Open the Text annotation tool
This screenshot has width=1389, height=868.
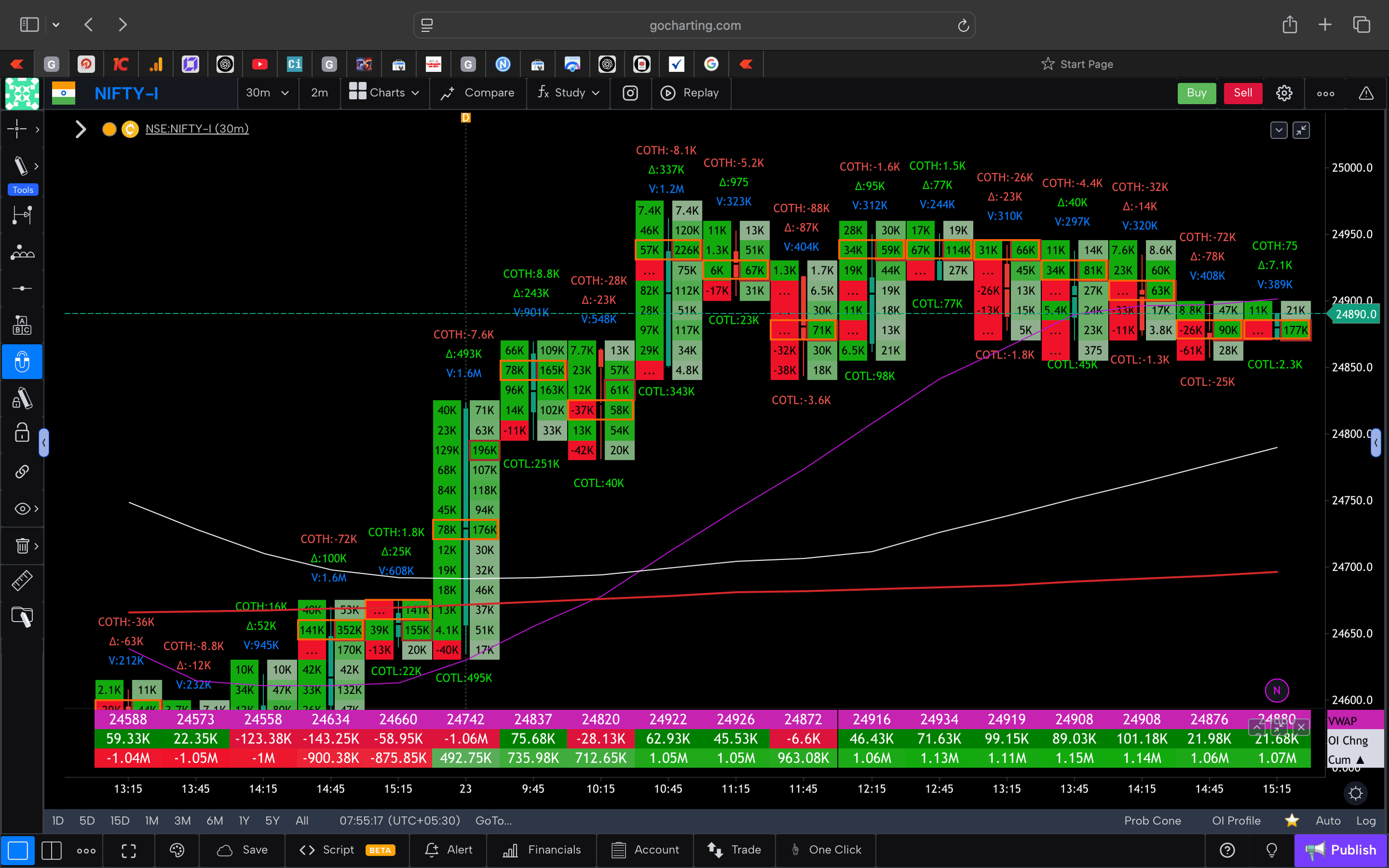(22, 324)
